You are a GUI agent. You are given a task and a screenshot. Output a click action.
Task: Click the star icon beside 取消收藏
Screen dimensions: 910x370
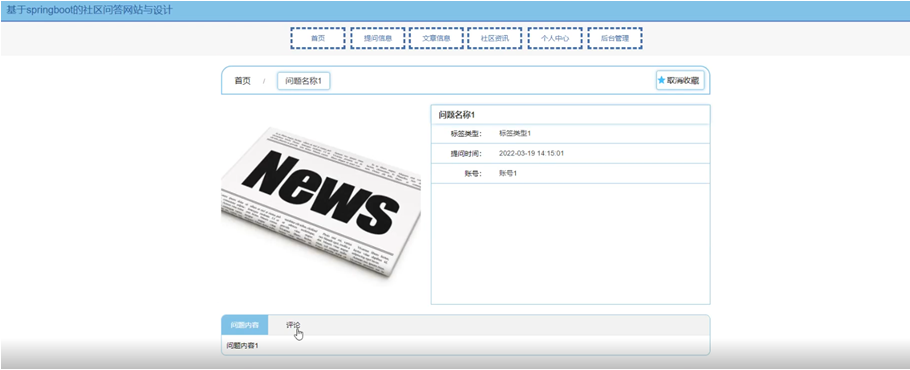click(661, 81)
